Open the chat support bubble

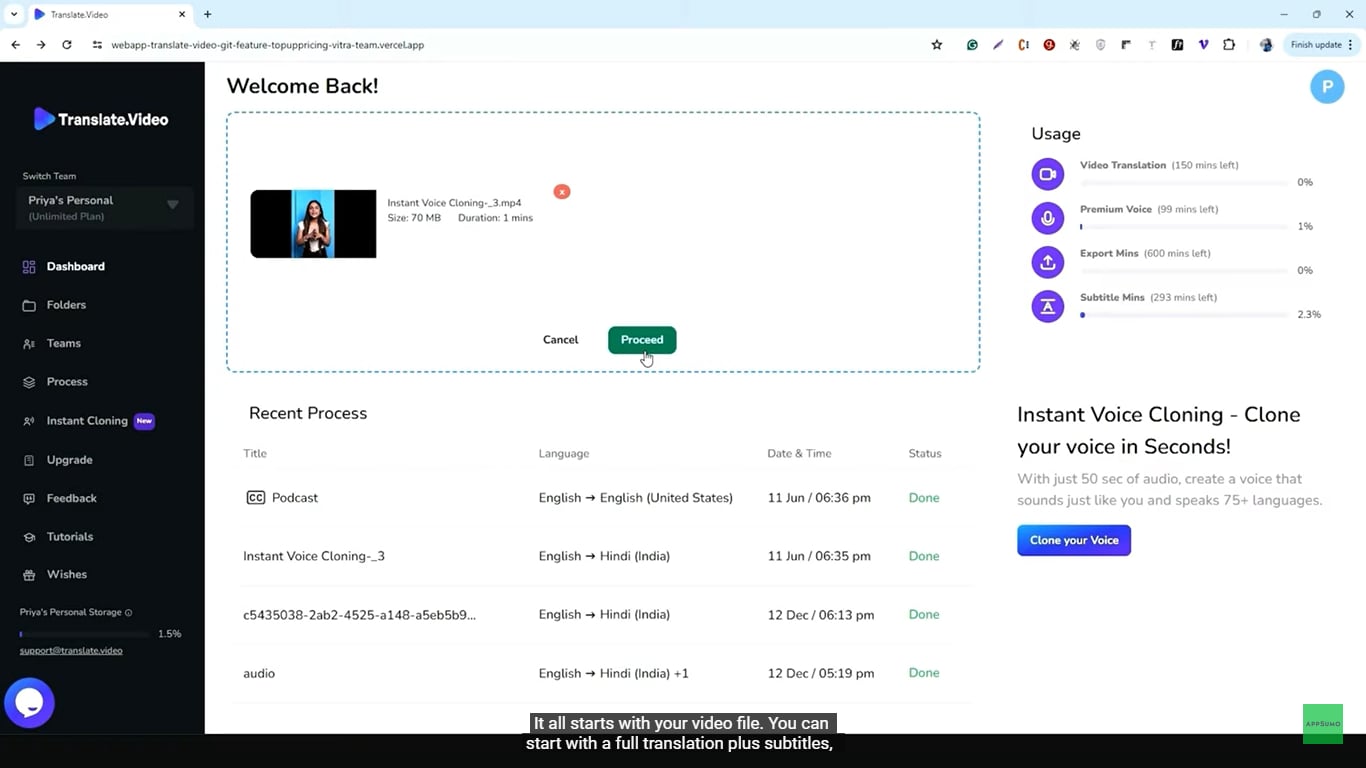click(x=29, y=703)
